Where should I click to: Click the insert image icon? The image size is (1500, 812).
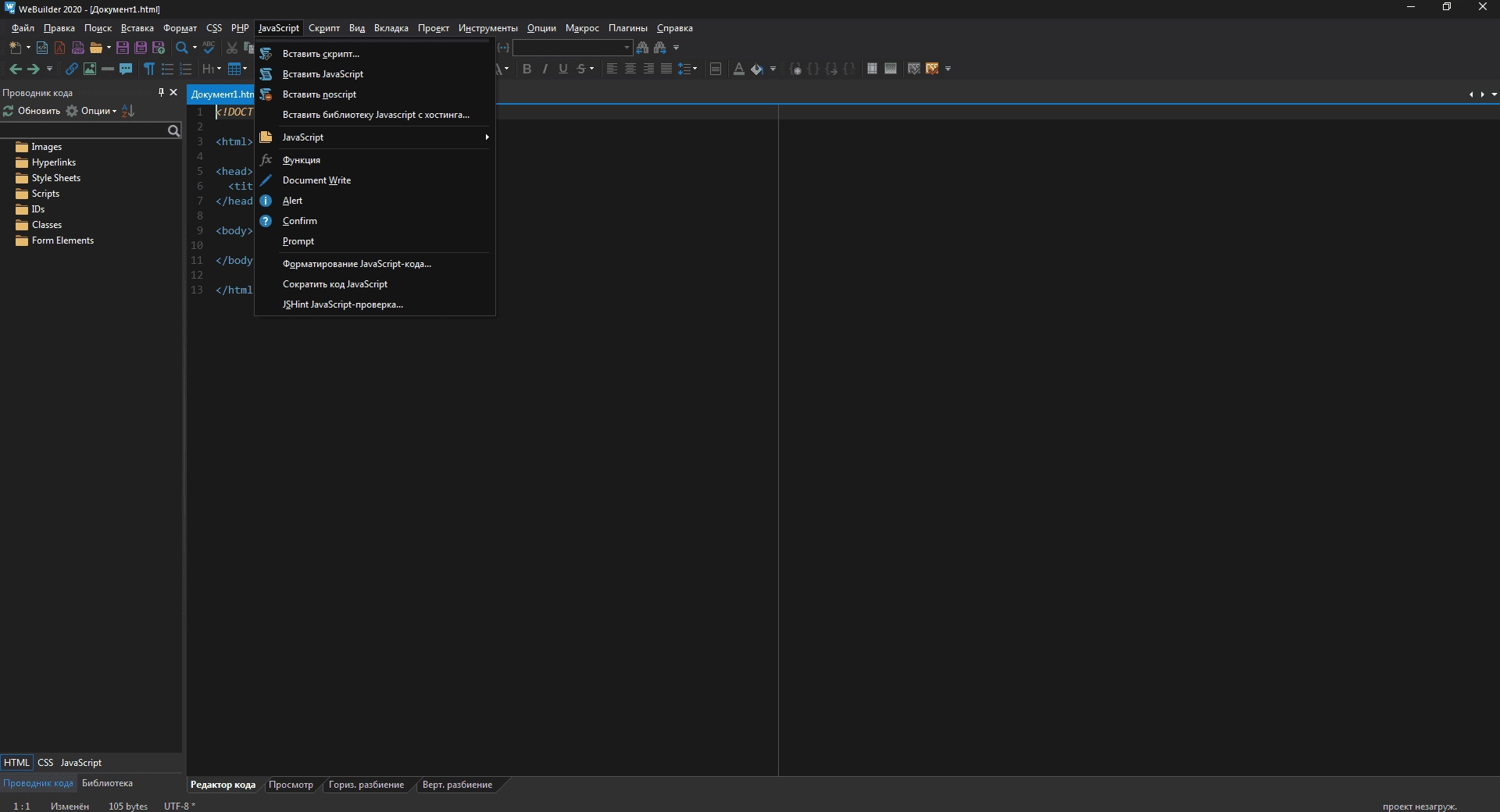[90, 69]
